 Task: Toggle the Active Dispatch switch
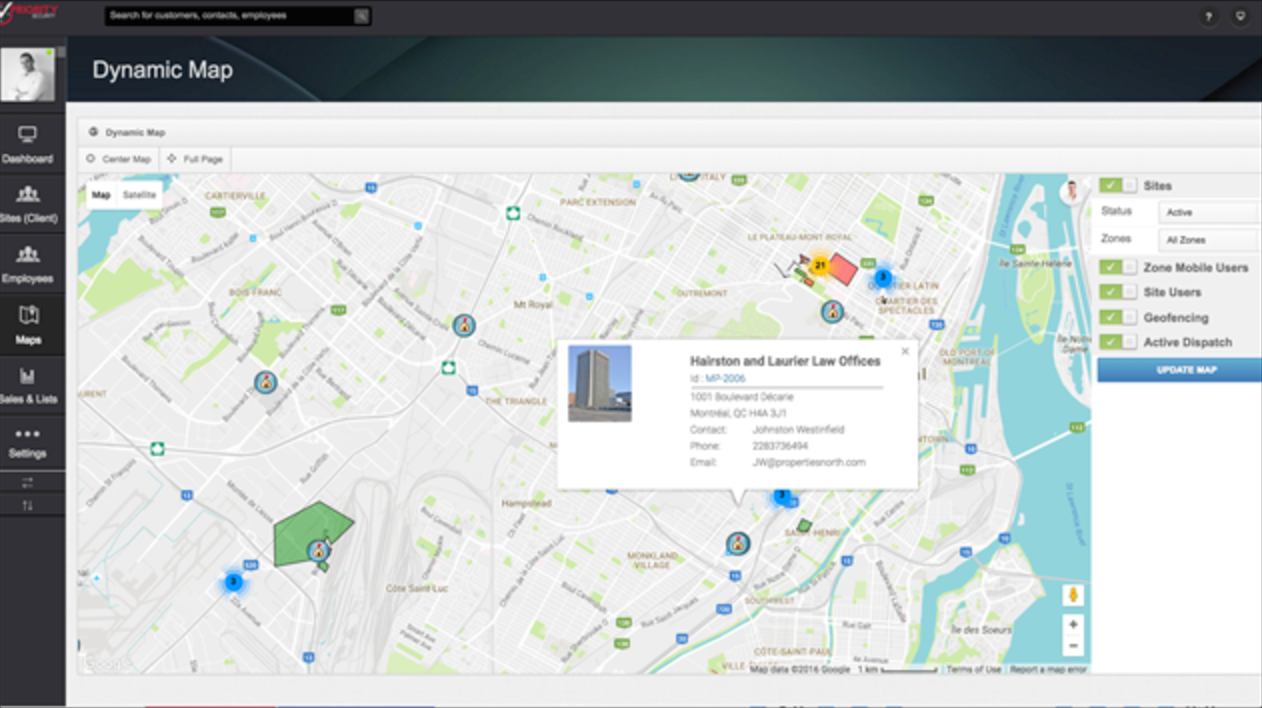1118,342
